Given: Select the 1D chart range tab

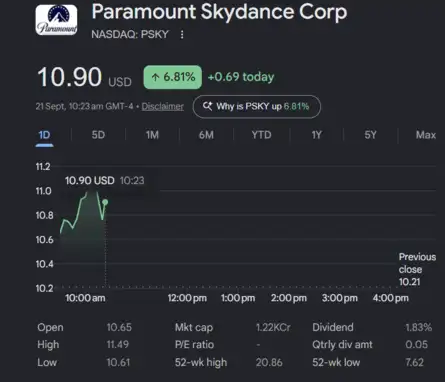Looking at the screenshot, I should pyautogui.click(x=44, y=135).
